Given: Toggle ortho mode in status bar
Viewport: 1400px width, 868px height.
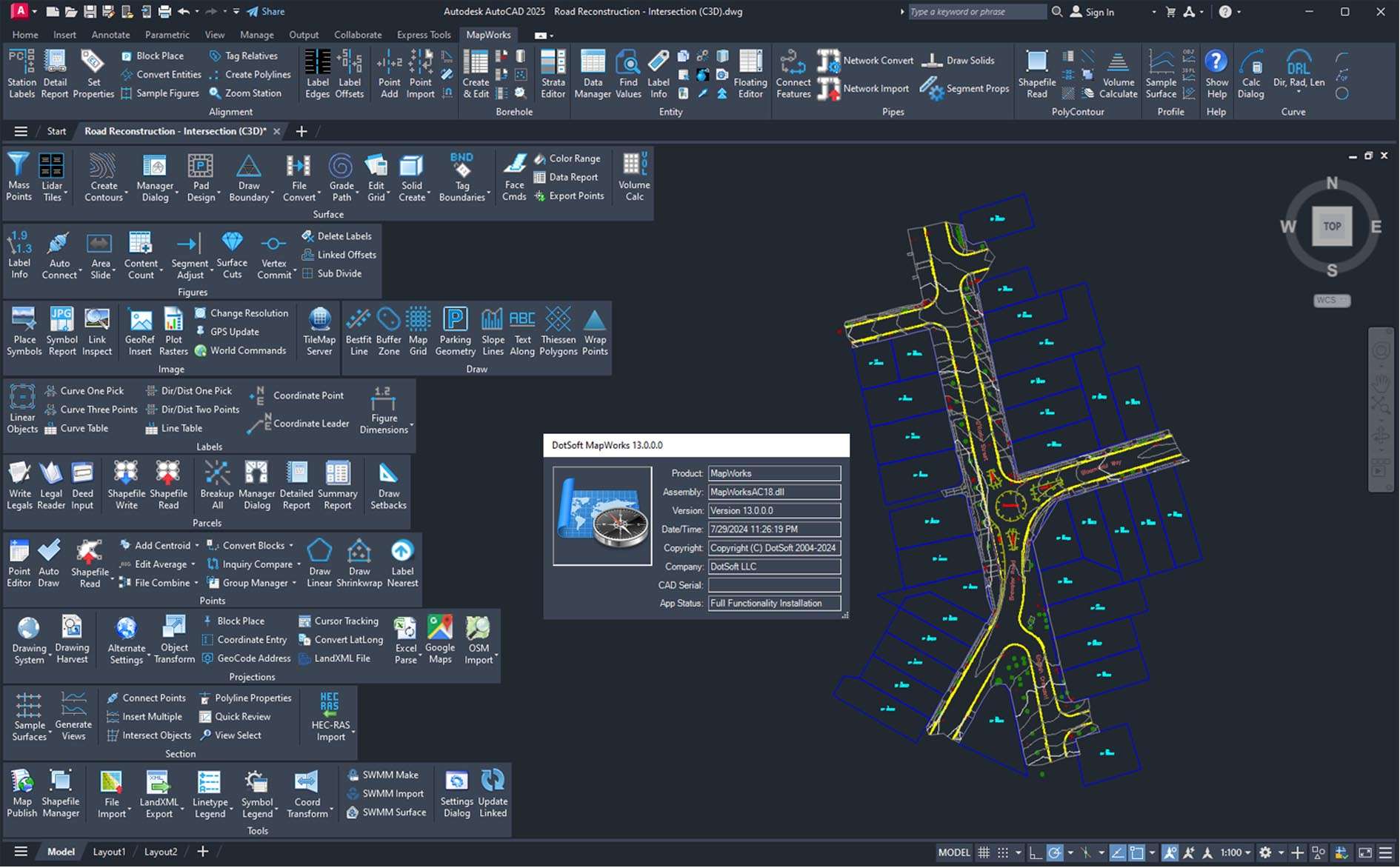Looking at the screenshot, I should pos(1036,852).
